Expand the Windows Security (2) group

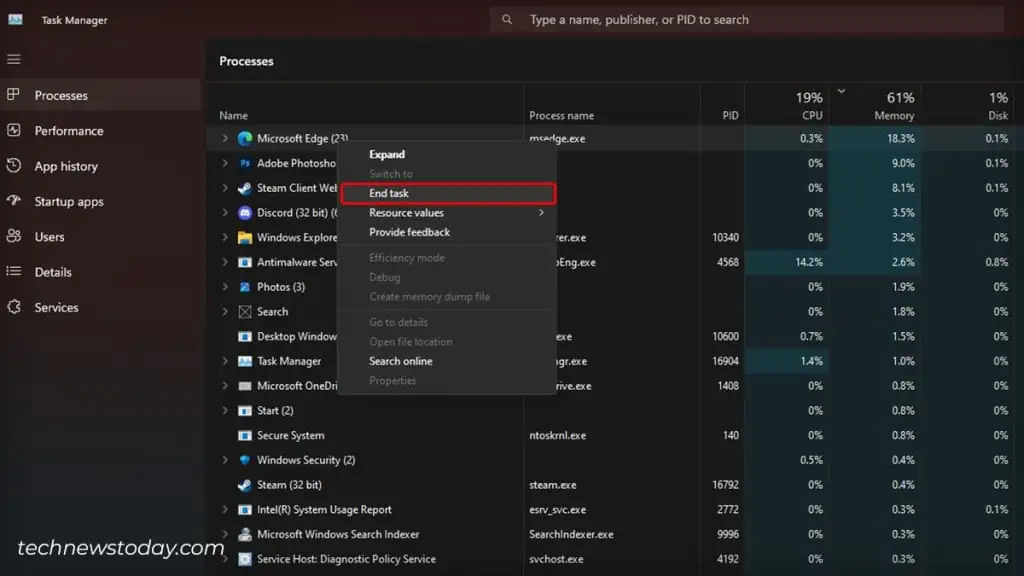pos(225,460)
